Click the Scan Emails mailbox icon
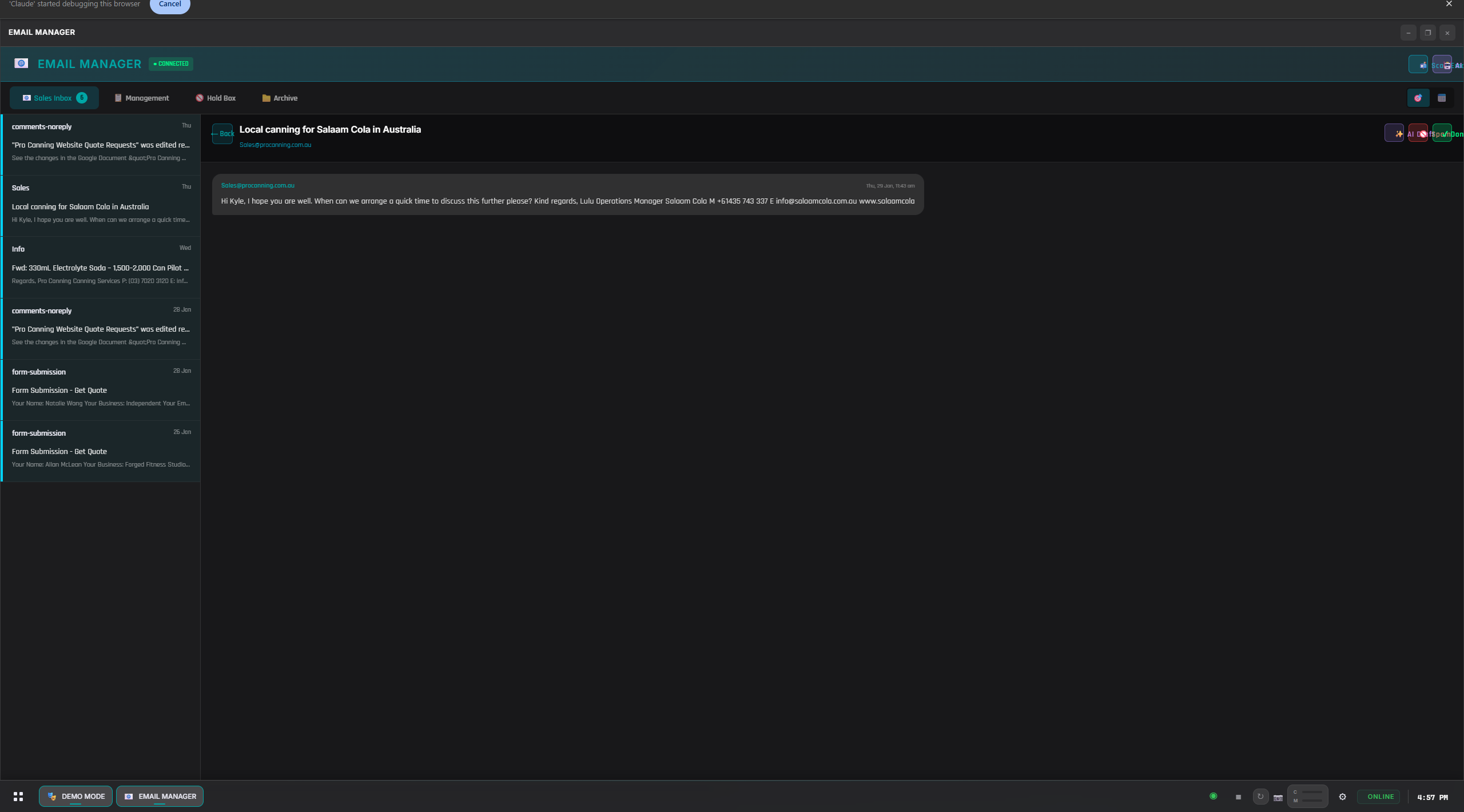 pos(1418,65)
